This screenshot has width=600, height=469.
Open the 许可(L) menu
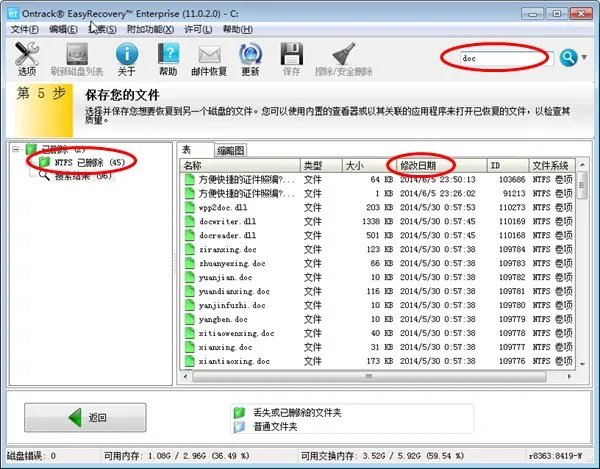point(198,29)
